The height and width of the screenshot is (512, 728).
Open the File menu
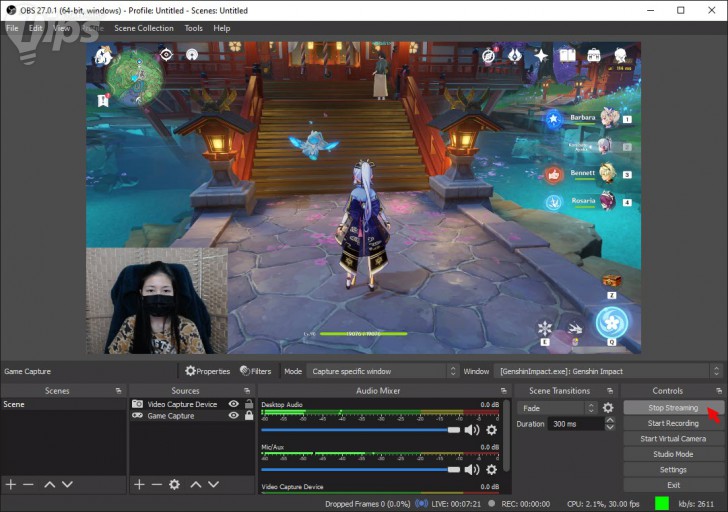click(12, 28)
